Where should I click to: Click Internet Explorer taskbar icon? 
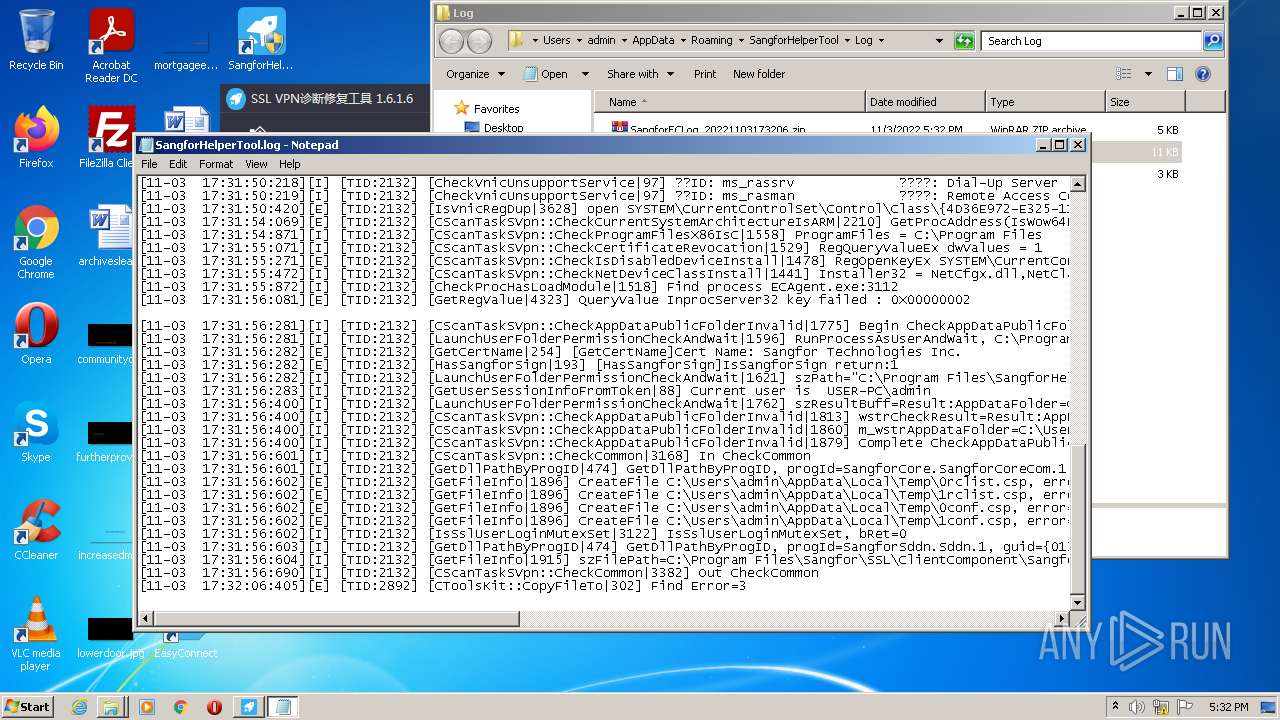pyautogui.click(x=79, y=707)
